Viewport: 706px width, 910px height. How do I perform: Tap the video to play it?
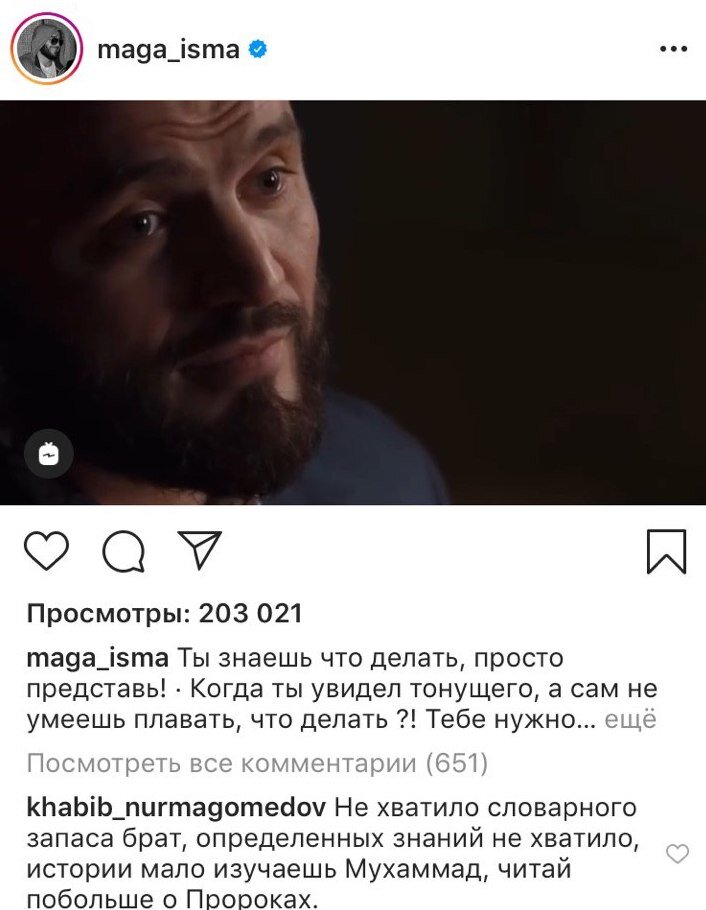(353, 302)
